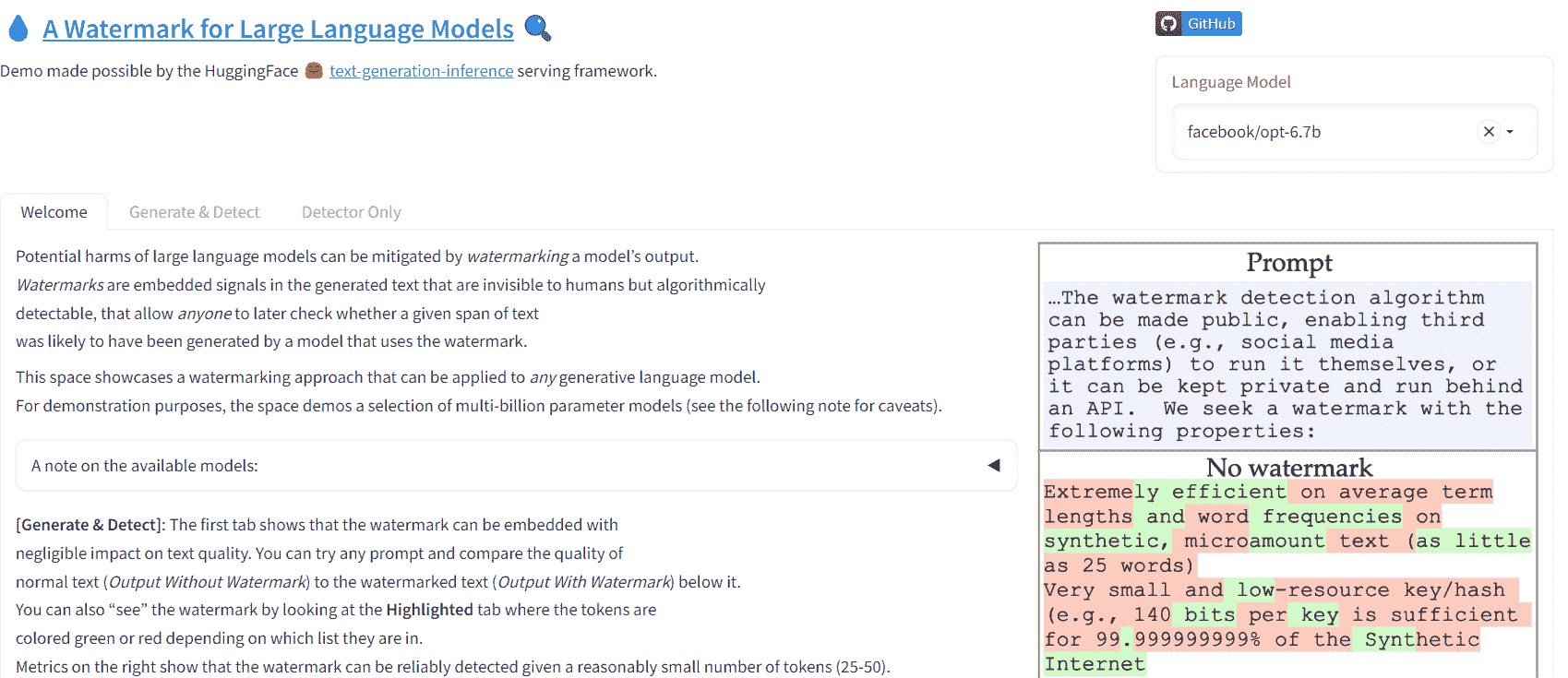Click the italic Output Without Watermark text
Screen dimensions: 1568x678
coord(208,582)
